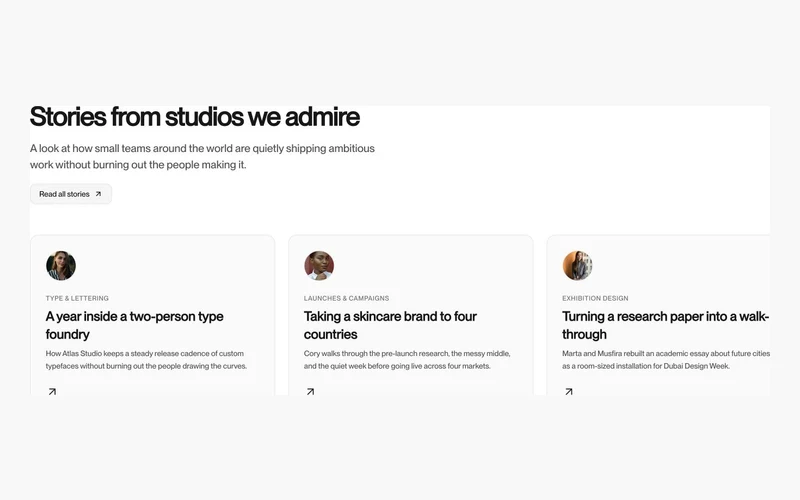This screenshot has width=800, height=500.
Task: Open arrow icon on the skincare brand card
Action: tap(310, 391)
